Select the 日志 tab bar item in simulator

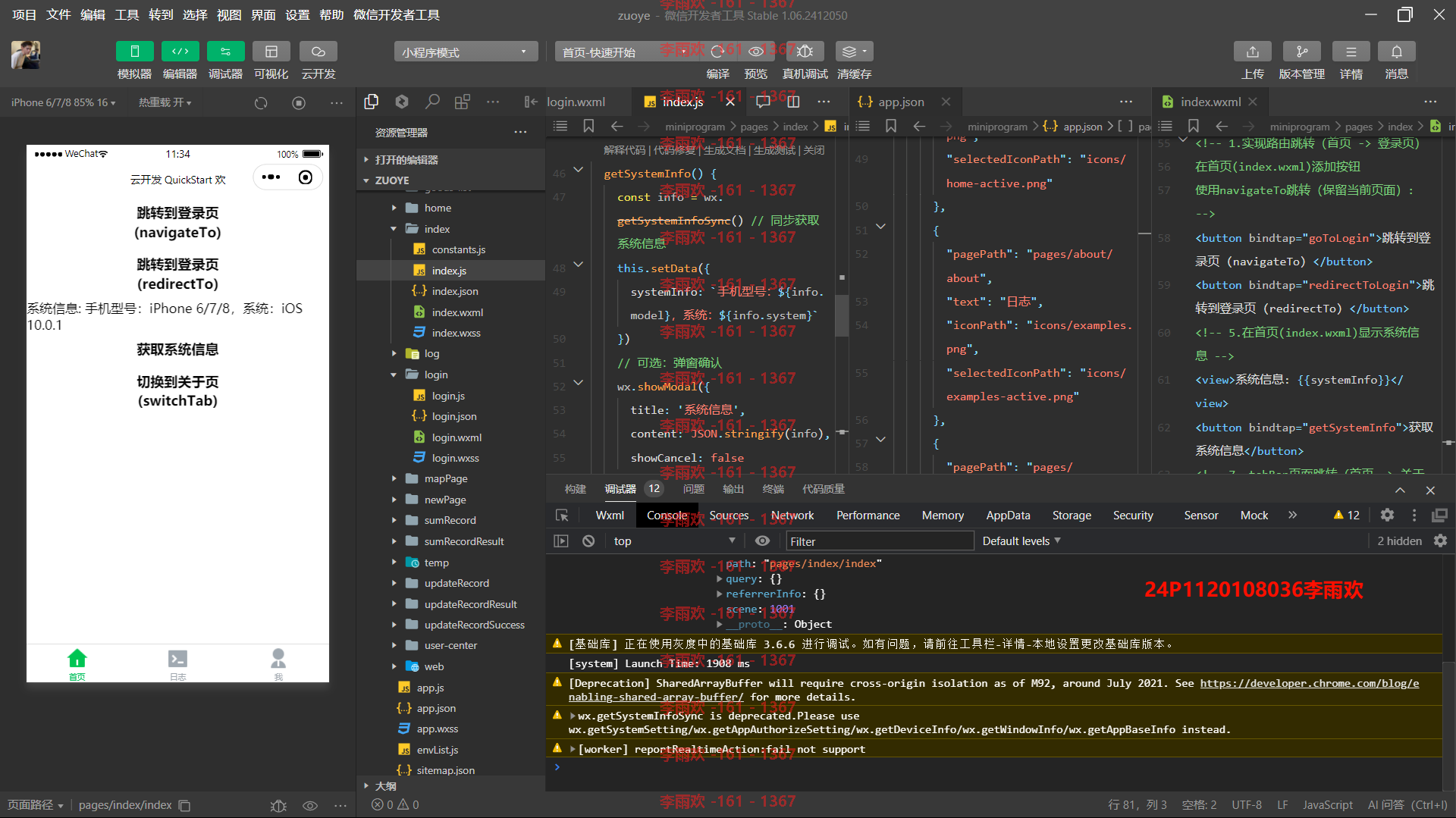click(177, 664)
